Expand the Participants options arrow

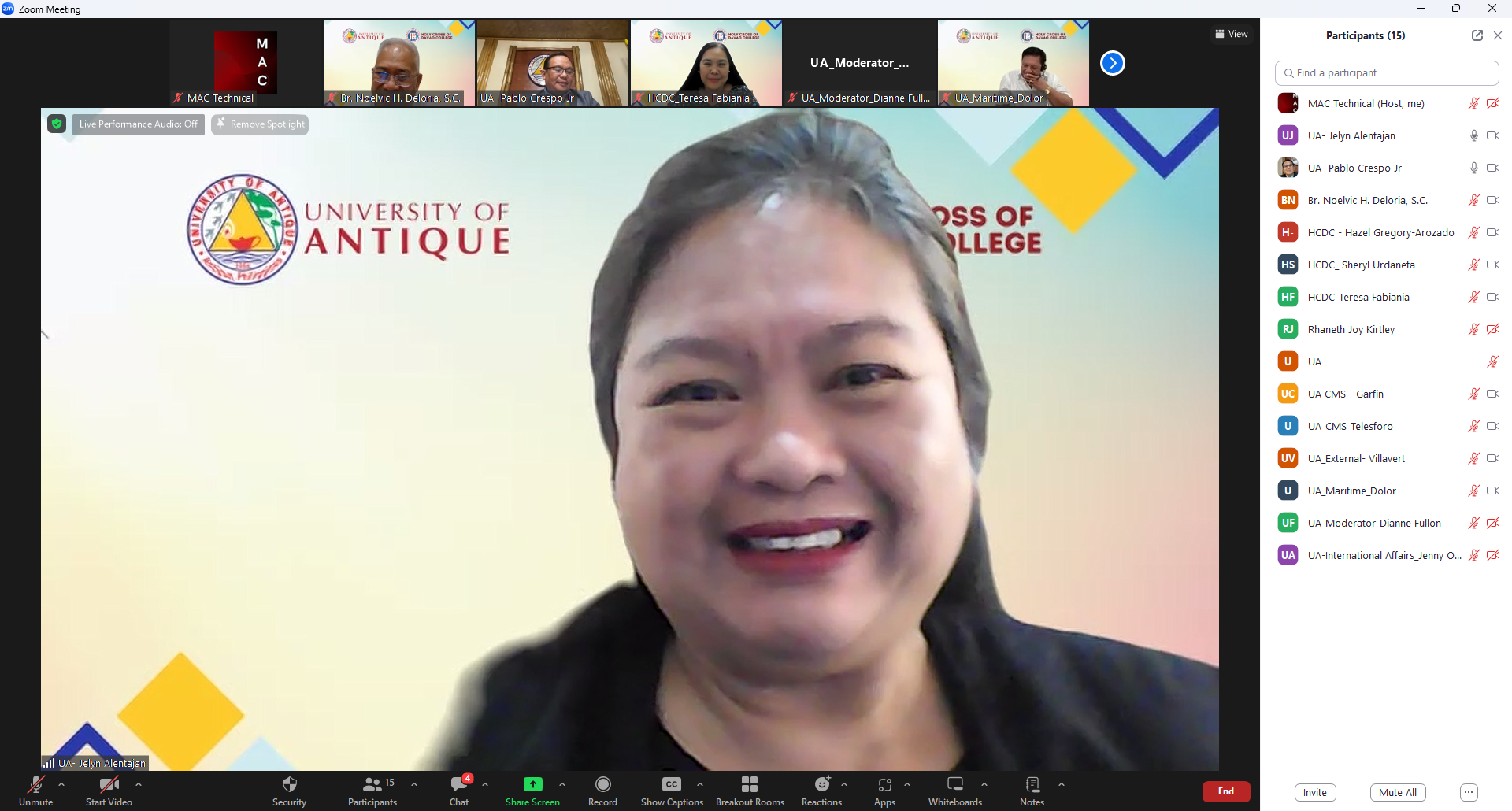[414, 784]
